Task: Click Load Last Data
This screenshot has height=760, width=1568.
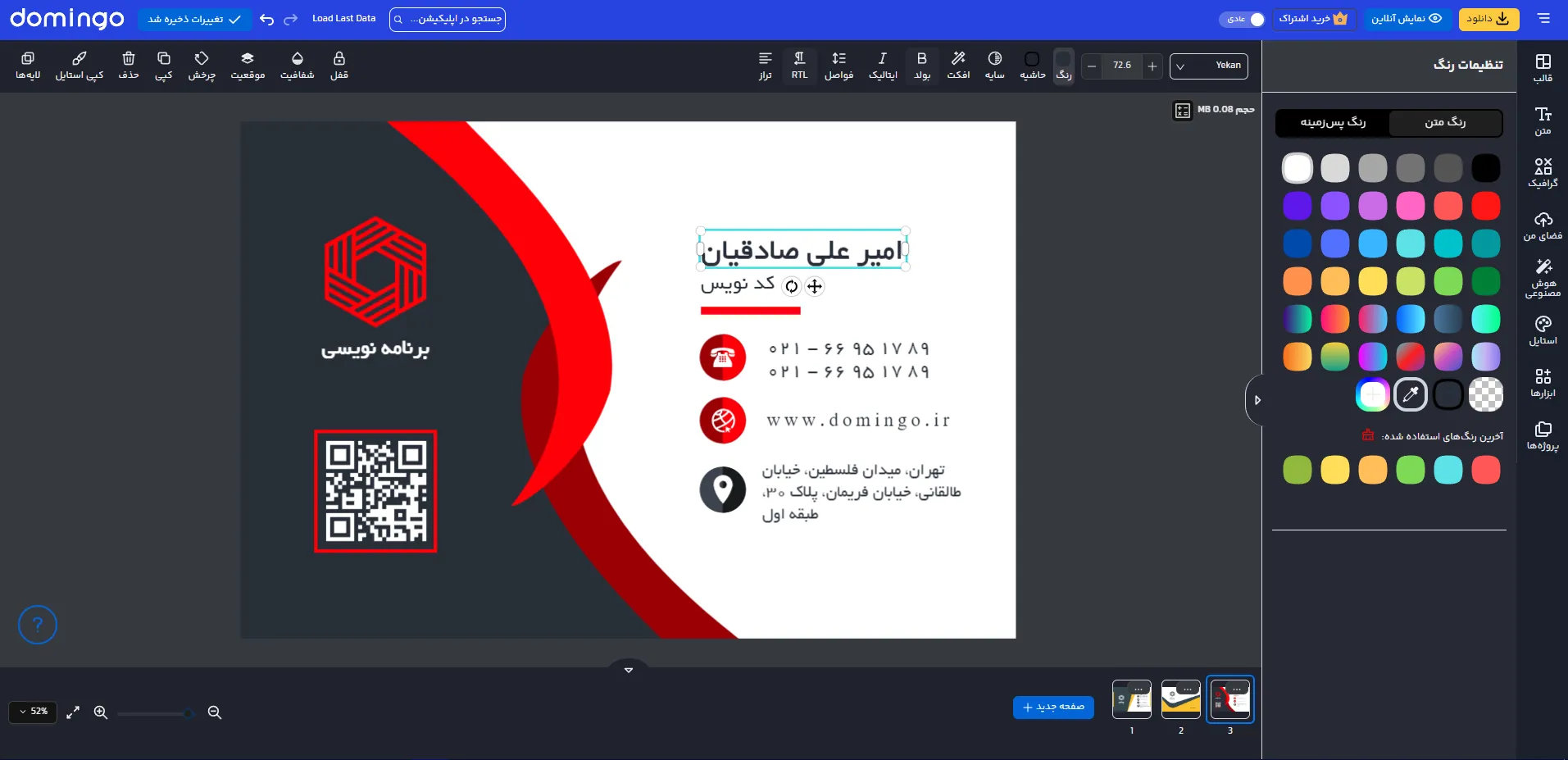Action: tap(343, 18)
